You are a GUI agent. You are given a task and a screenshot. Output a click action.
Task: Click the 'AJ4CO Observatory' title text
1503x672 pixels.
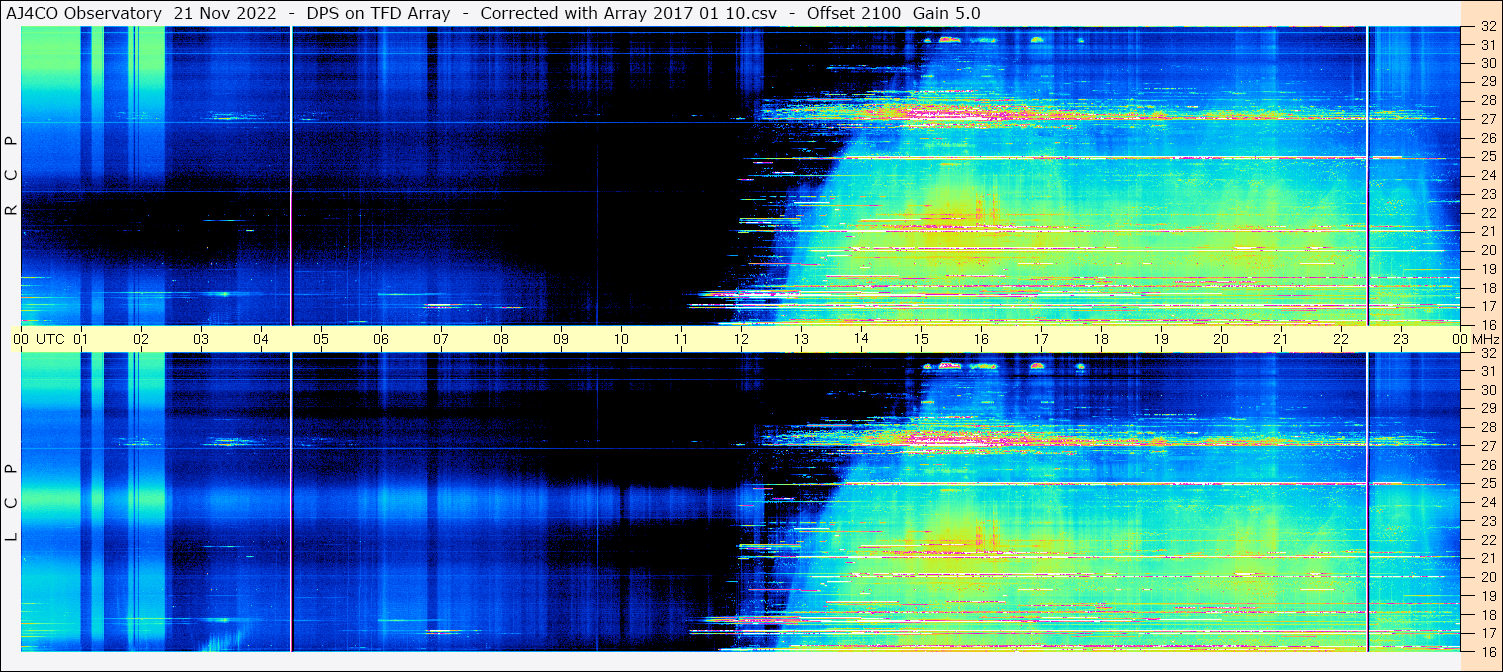pos(85,13)
